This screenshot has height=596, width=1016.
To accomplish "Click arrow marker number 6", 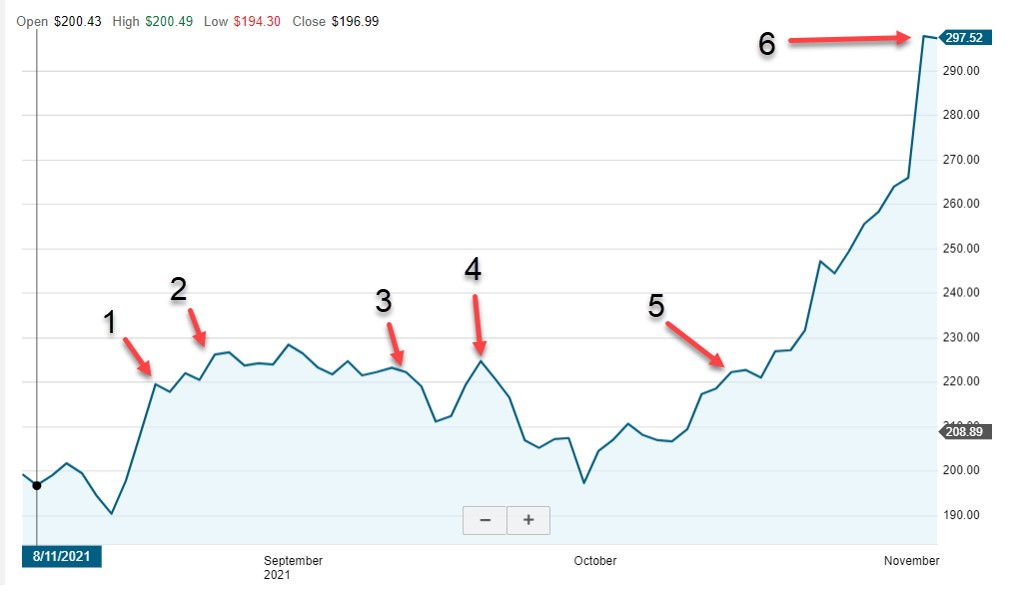I will 850,40.
